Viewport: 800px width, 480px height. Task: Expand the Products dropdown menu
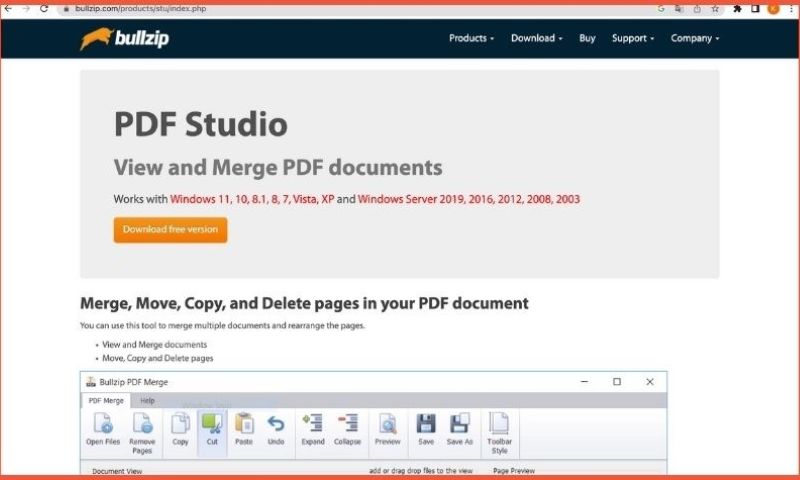[471, 38]
